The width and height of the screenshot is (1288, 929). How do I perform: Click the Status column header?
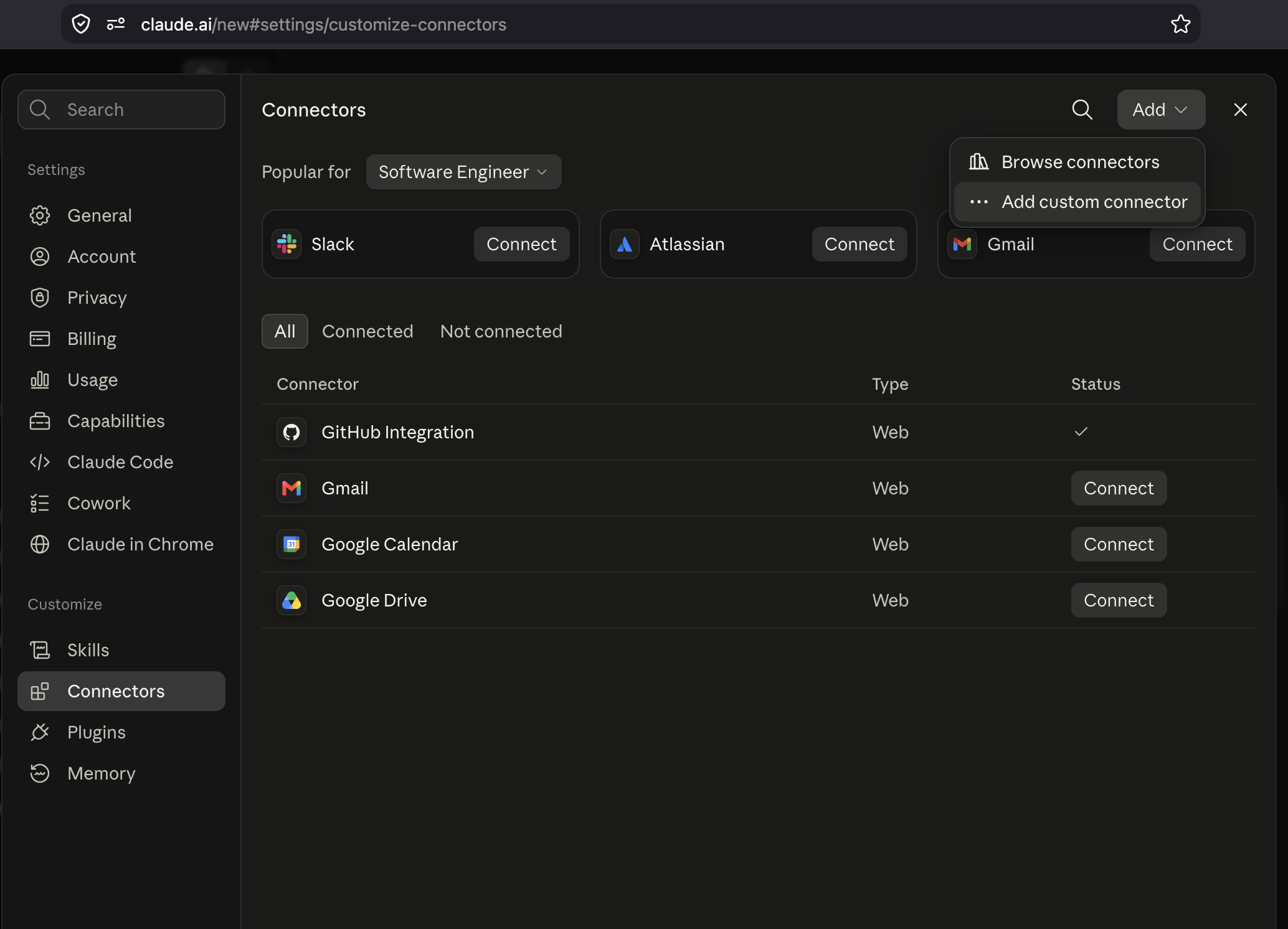tap(1096, 384)
